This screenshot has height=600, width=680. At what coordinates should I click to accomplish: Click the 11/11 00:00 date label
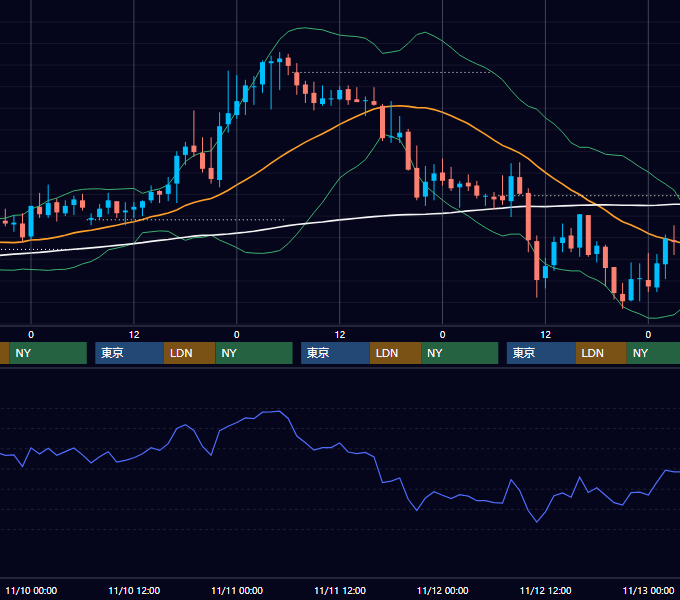click(237, 590)
